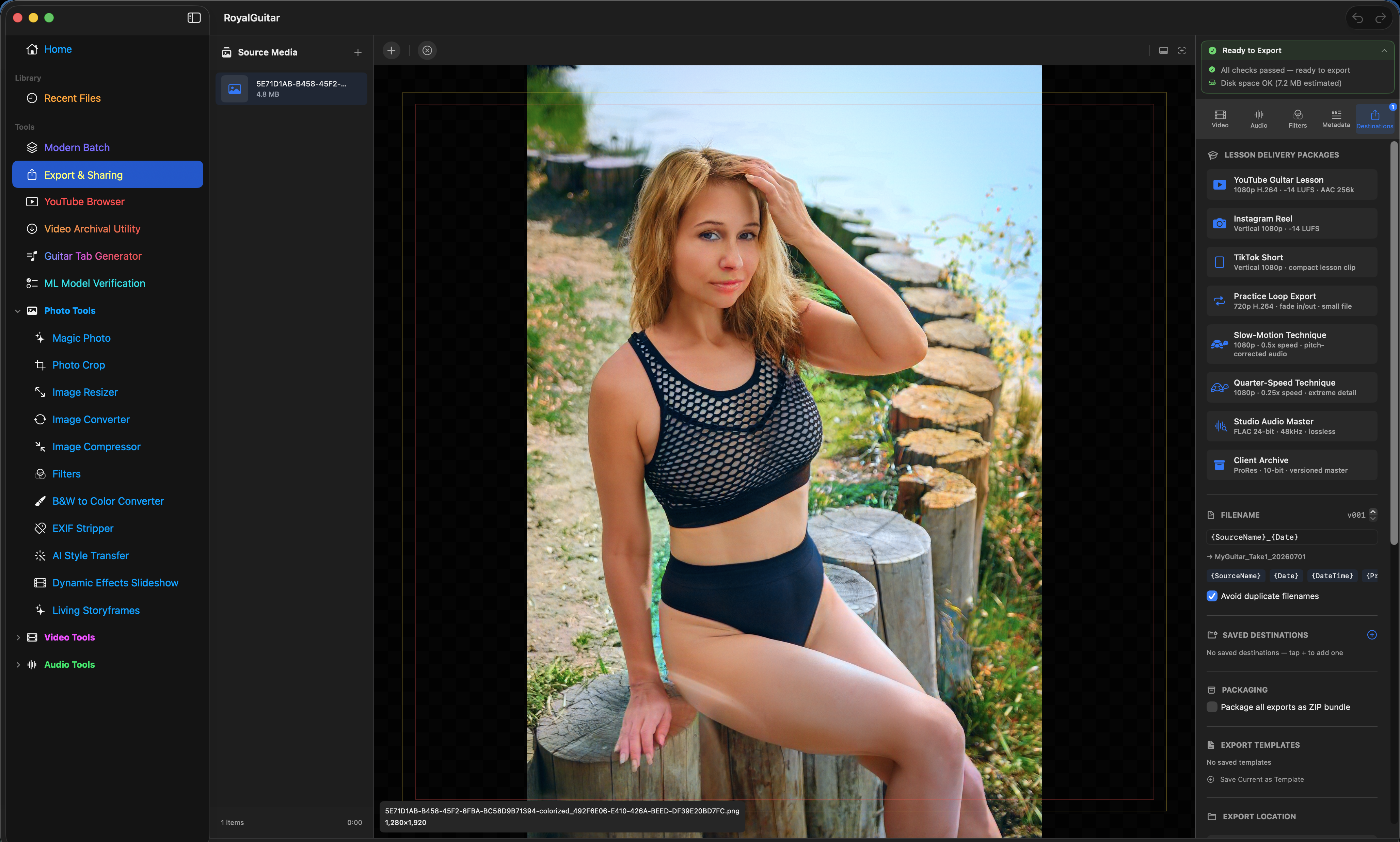Select Export & Sharing
Screen dimensions: 1400x842
108,175
